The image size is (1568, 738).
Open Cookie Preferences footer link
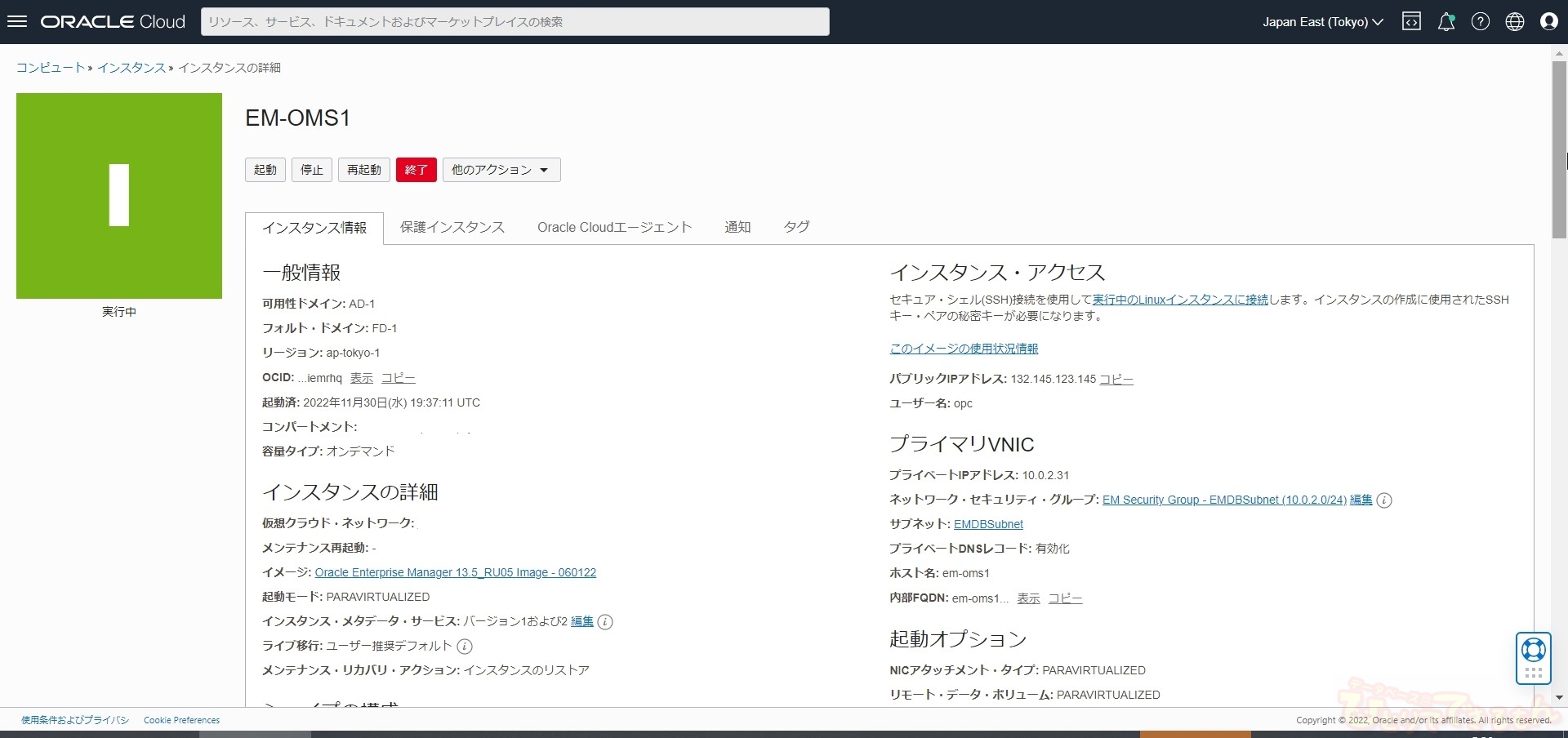(182, 720)
